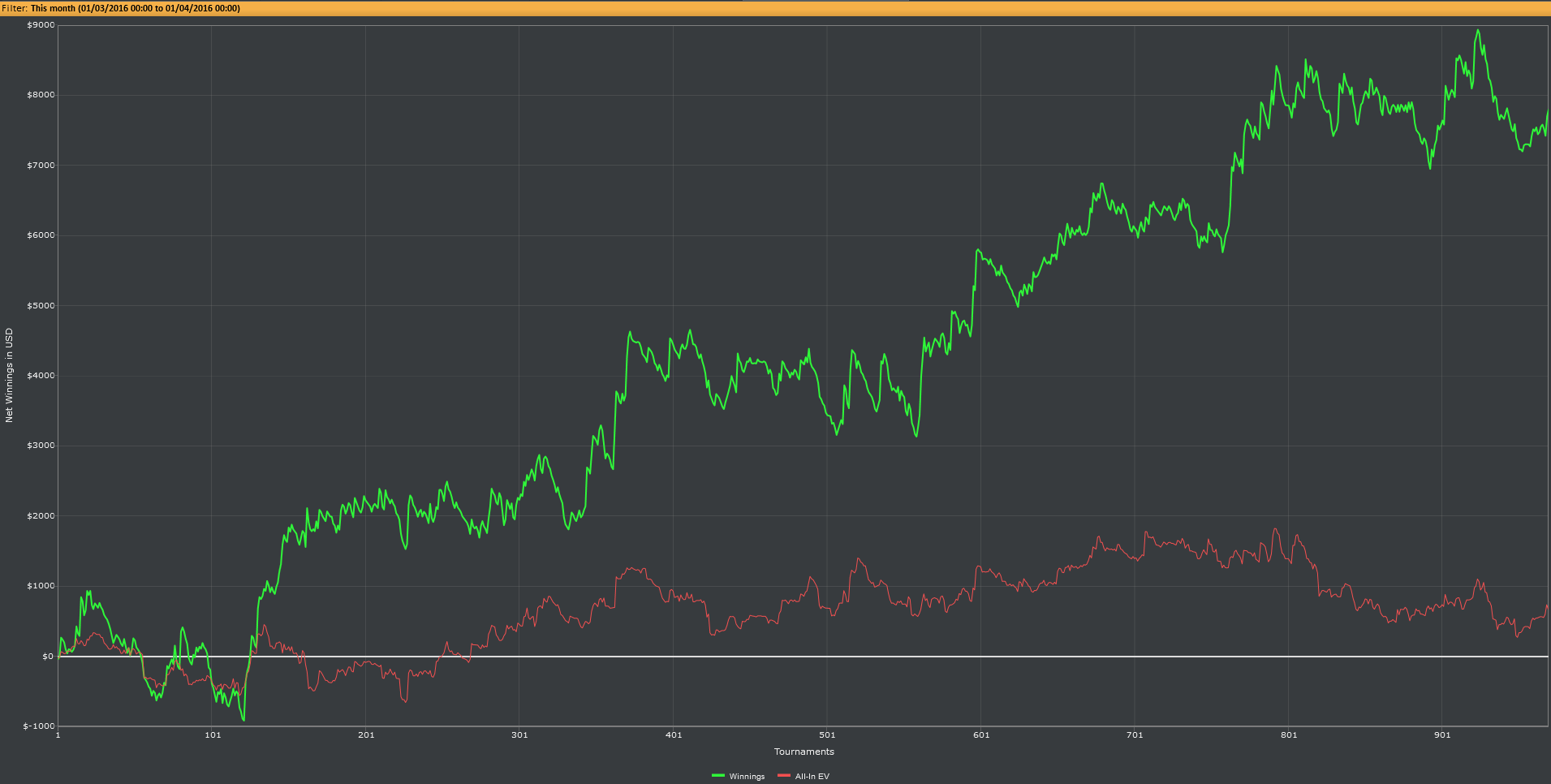Click the Tournaments x-axis title
Image resolution: width=1551 pixels, height=784 pixels.
[804, 752]
